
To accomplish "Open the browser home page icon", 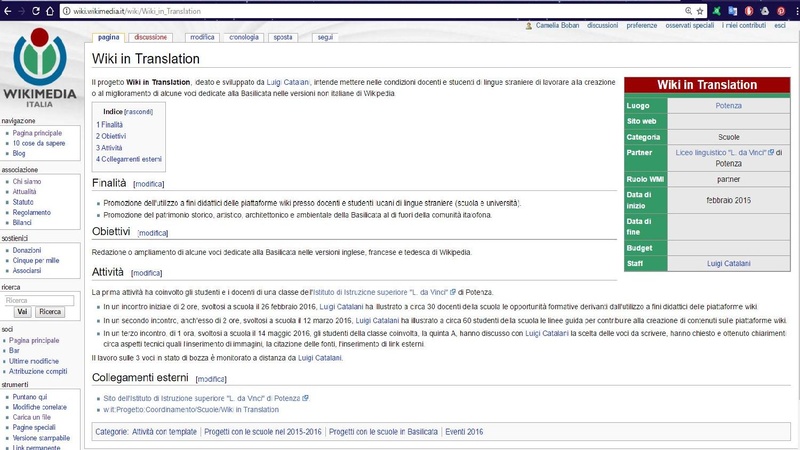I will pyautogui.click(x=49, y=11).
